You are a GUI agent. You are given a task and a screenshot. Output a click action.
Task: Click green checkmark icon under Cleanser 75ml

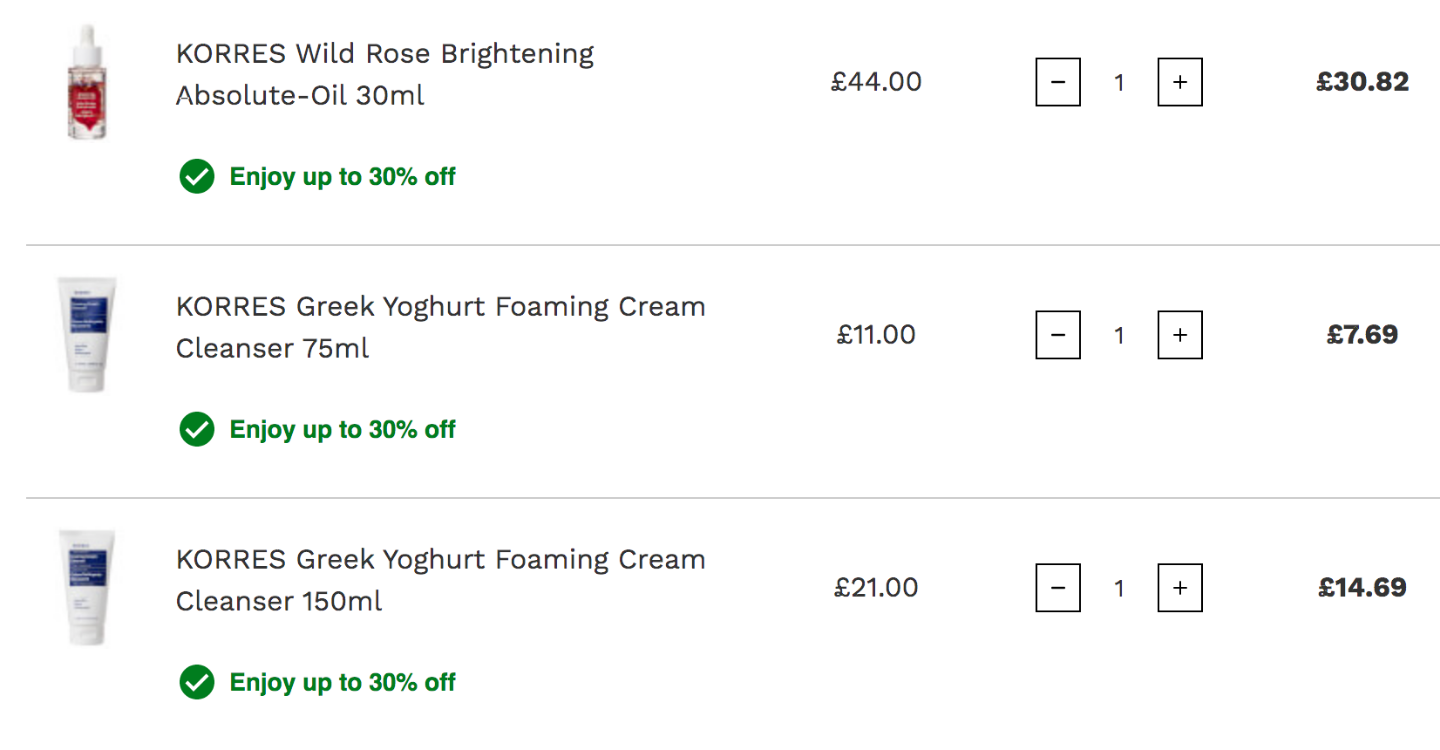(x=197, y=430)
